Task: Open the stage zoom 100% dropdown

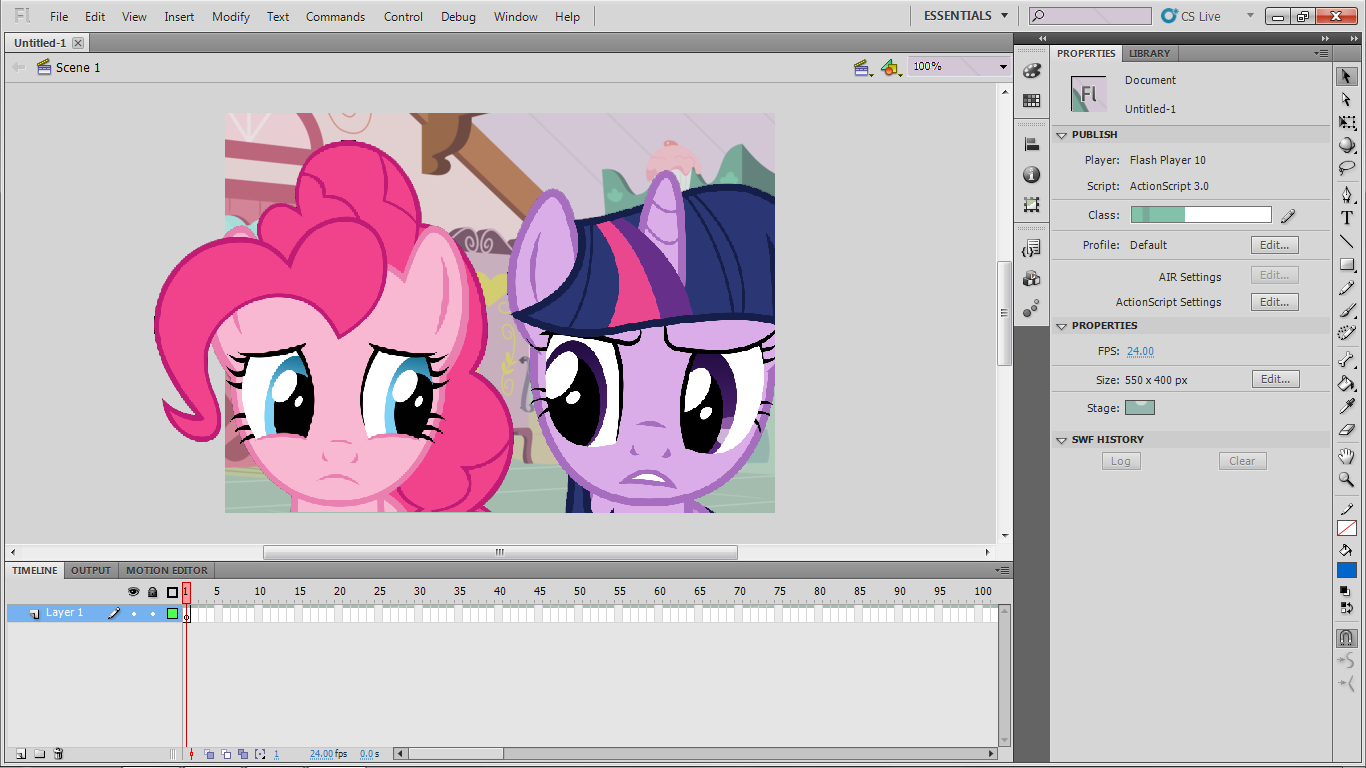Action: tap(1003, 67)
